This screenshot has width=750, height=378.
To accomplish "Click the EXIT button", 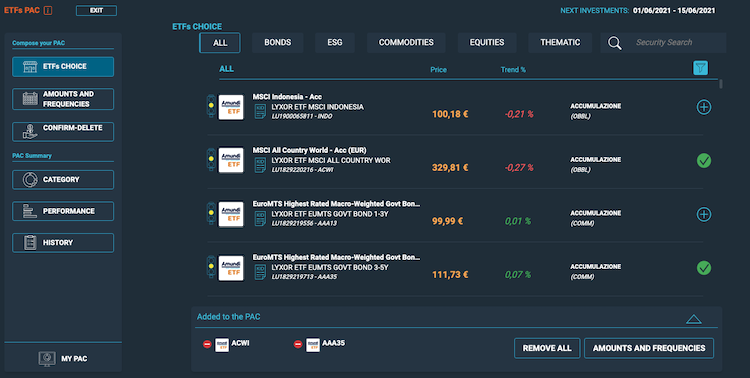I will pos(96,11).
